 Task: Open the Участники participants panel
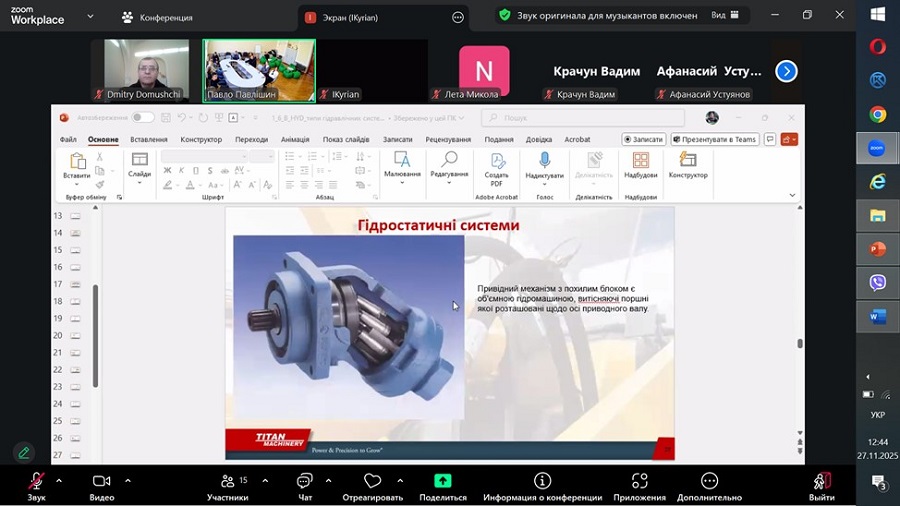pos(227,482)
